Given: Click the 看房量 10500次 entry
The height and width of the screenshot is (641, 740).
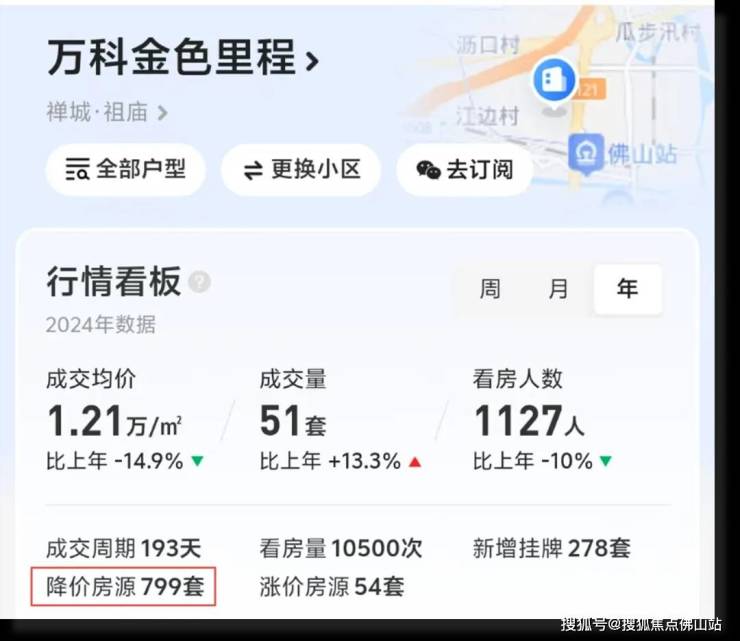Looking at the screenshot, I should (x=340, y=548).
